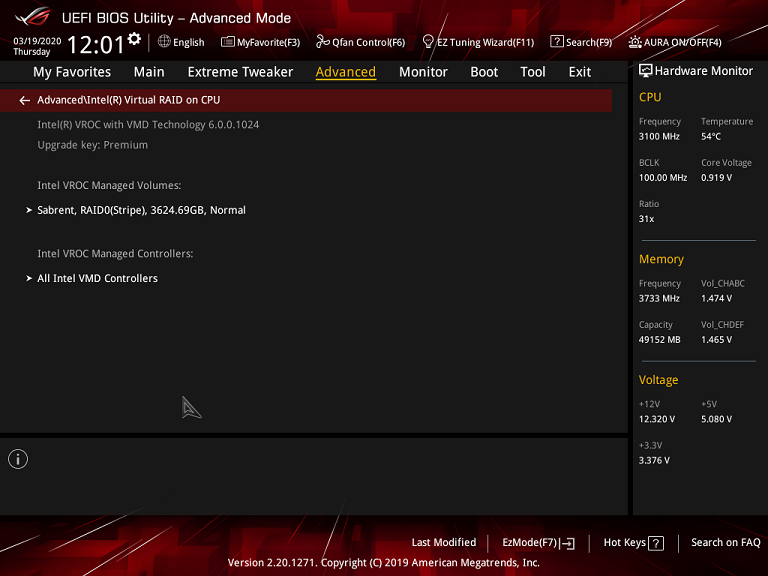The height and width of the screenshot is (576, 768).
Task: Click Last Modified at the bottom
Action: [444, 543]
